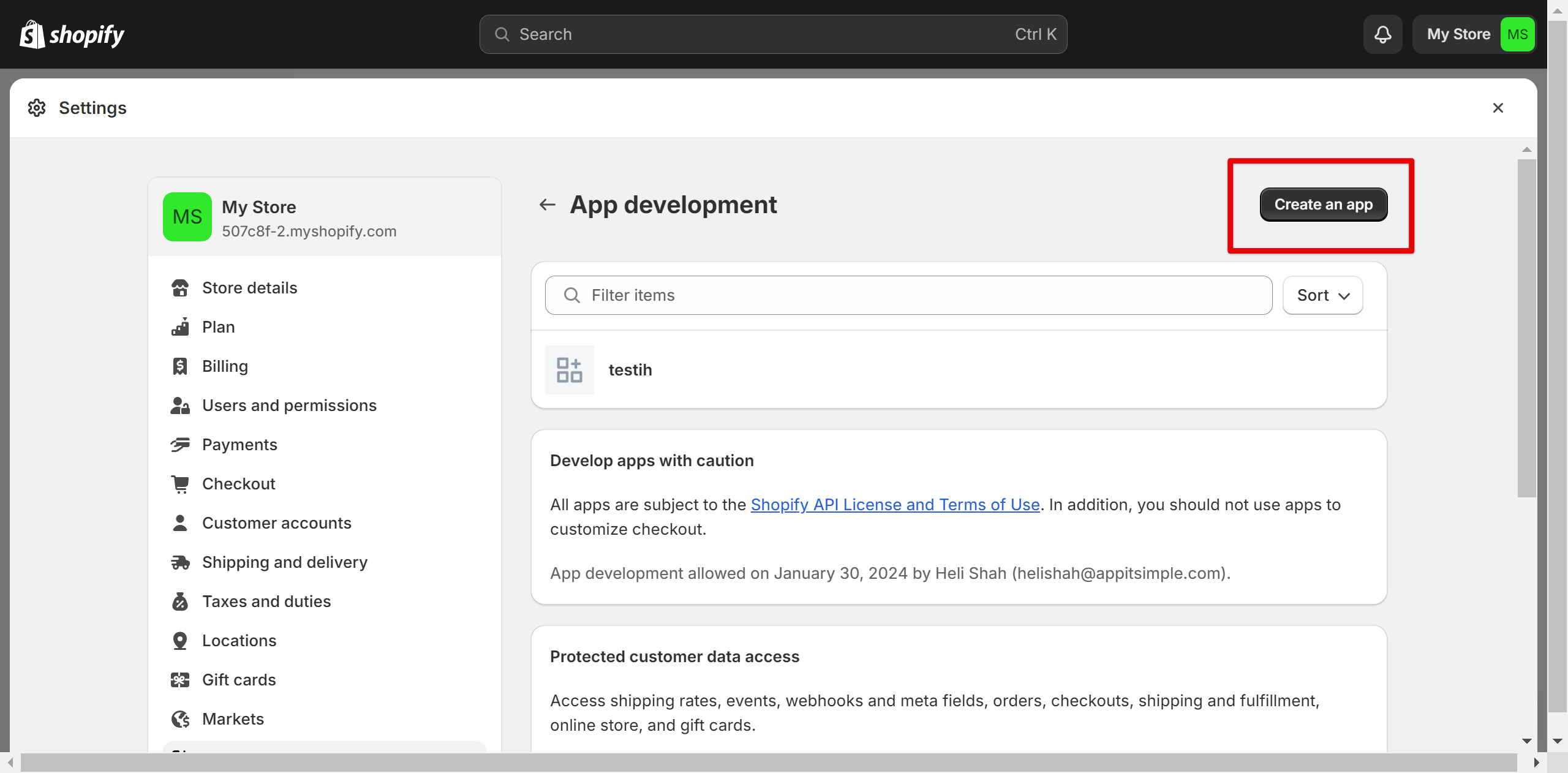Open Plan settings
This screenshot has height=773, width=1568.
[325, 327]
